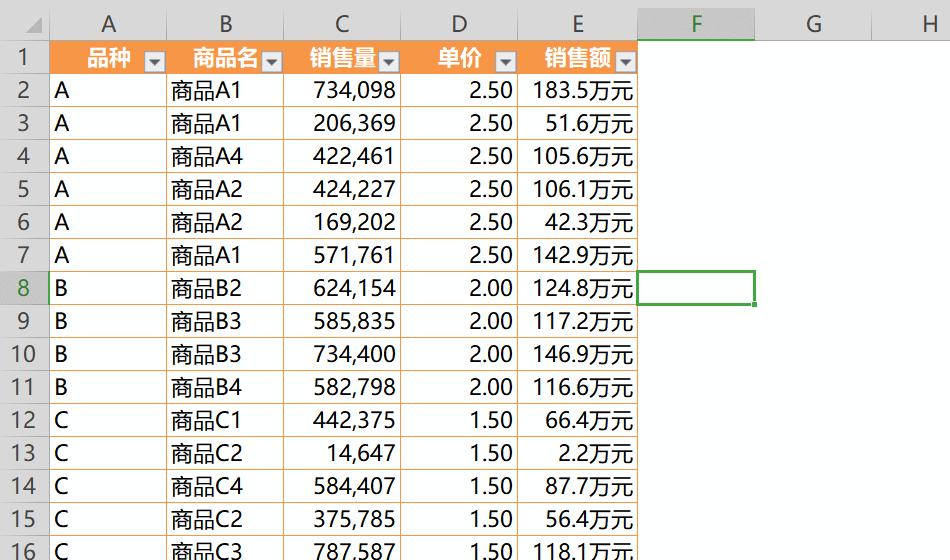Image resolution: width=950 pixels, height=560 pixels.
Task: Select cell with value 206,369
Action: point(342,124)
